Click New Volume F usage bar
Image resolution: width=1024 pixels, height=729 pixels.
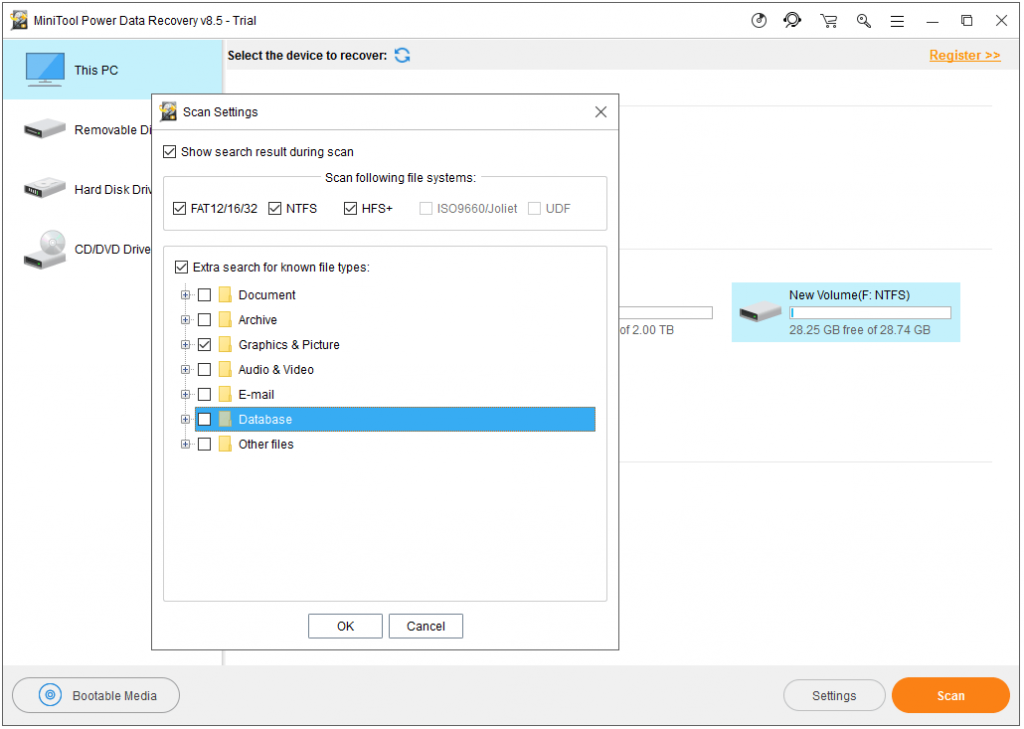tap(870, 313)
